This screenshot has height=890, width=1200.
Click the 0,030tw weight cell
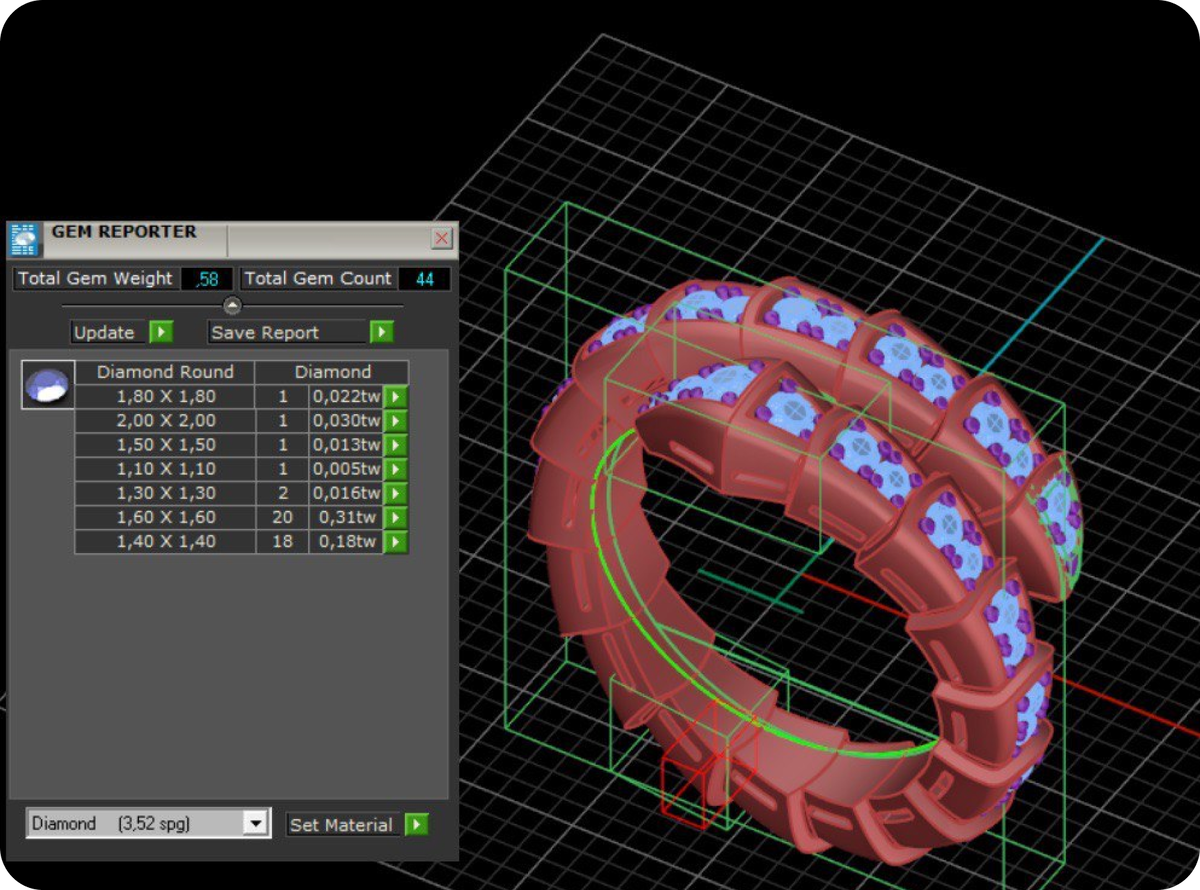coord(347,421)
